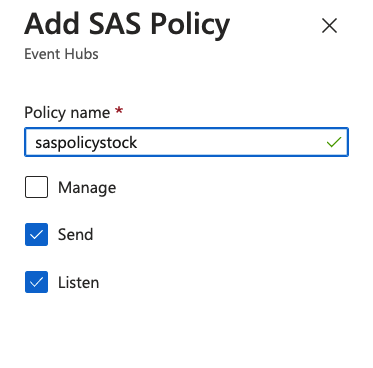This screenshot has height=368, width=373.
Task: Click the Policy name input field
Action: 187,142
